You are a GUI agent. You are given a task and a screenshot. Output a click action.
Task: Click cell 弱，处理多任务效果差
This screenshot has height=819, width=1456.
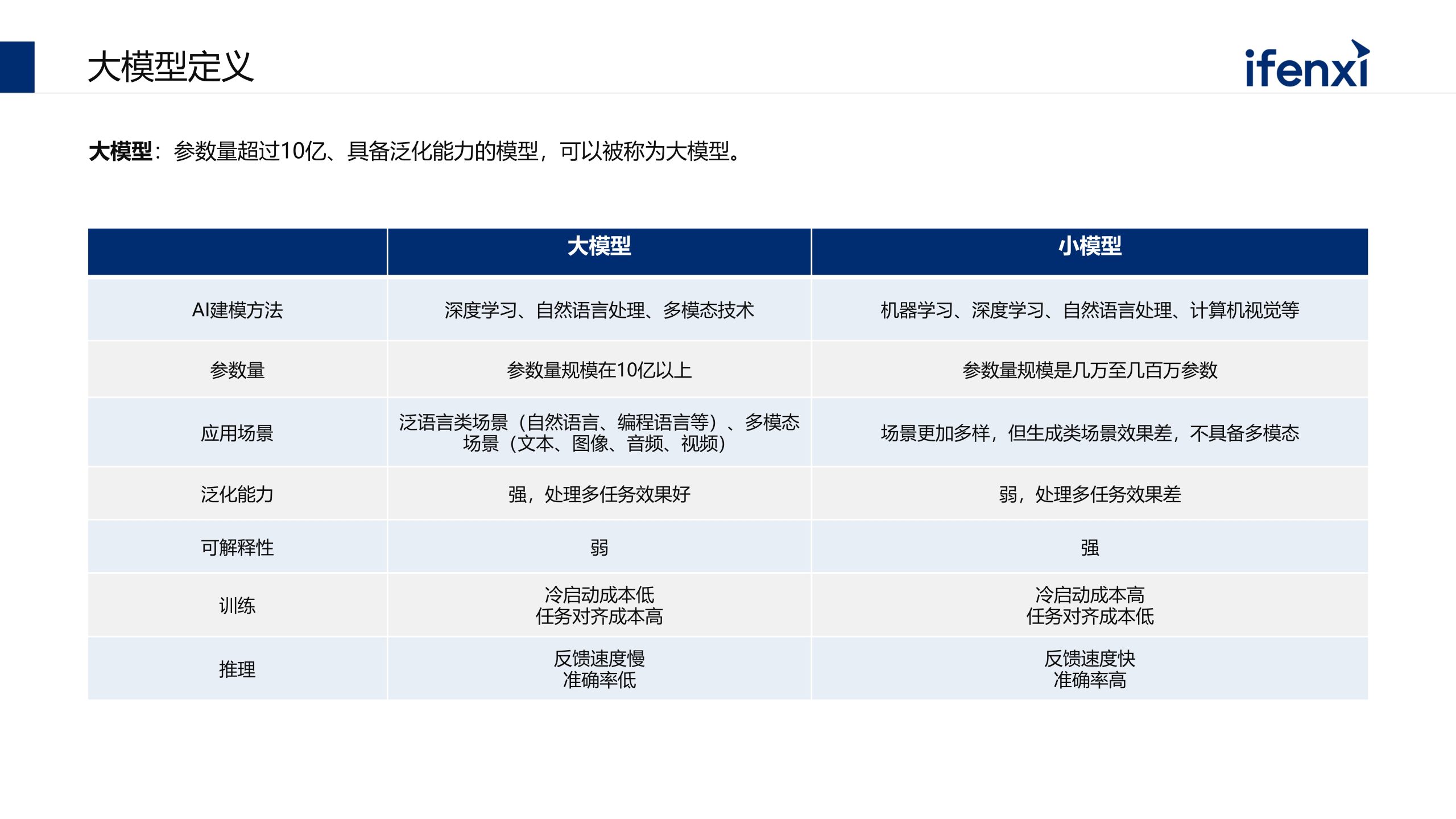[x=1090, y=494]
